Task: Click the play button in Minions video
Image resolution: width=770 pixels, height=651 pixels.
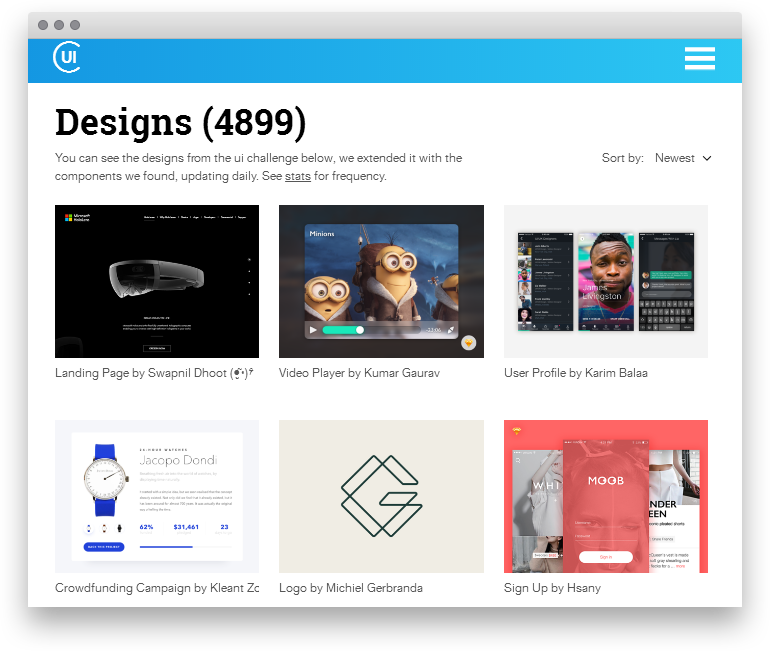Action: click(313, 330)
